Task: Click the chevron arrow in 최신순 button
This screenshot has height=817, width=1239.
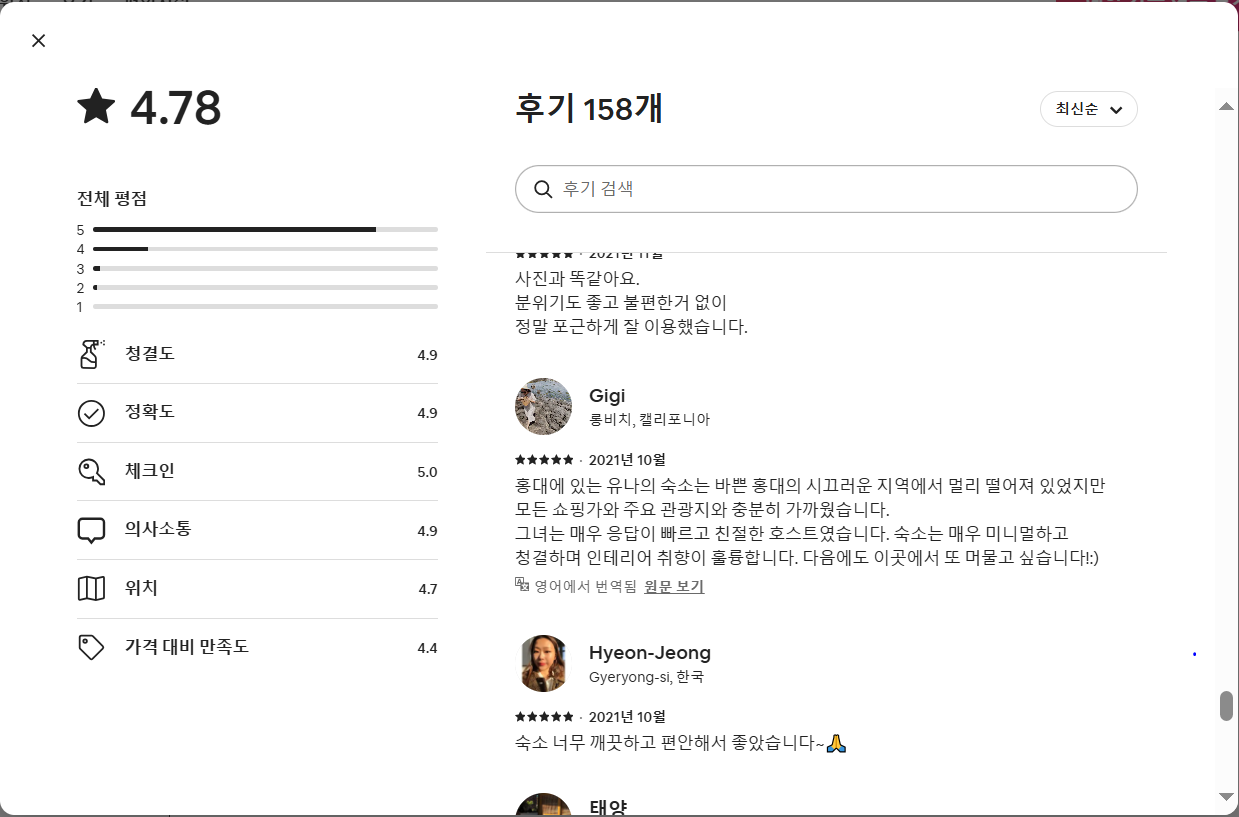Action: [1116, 110]
